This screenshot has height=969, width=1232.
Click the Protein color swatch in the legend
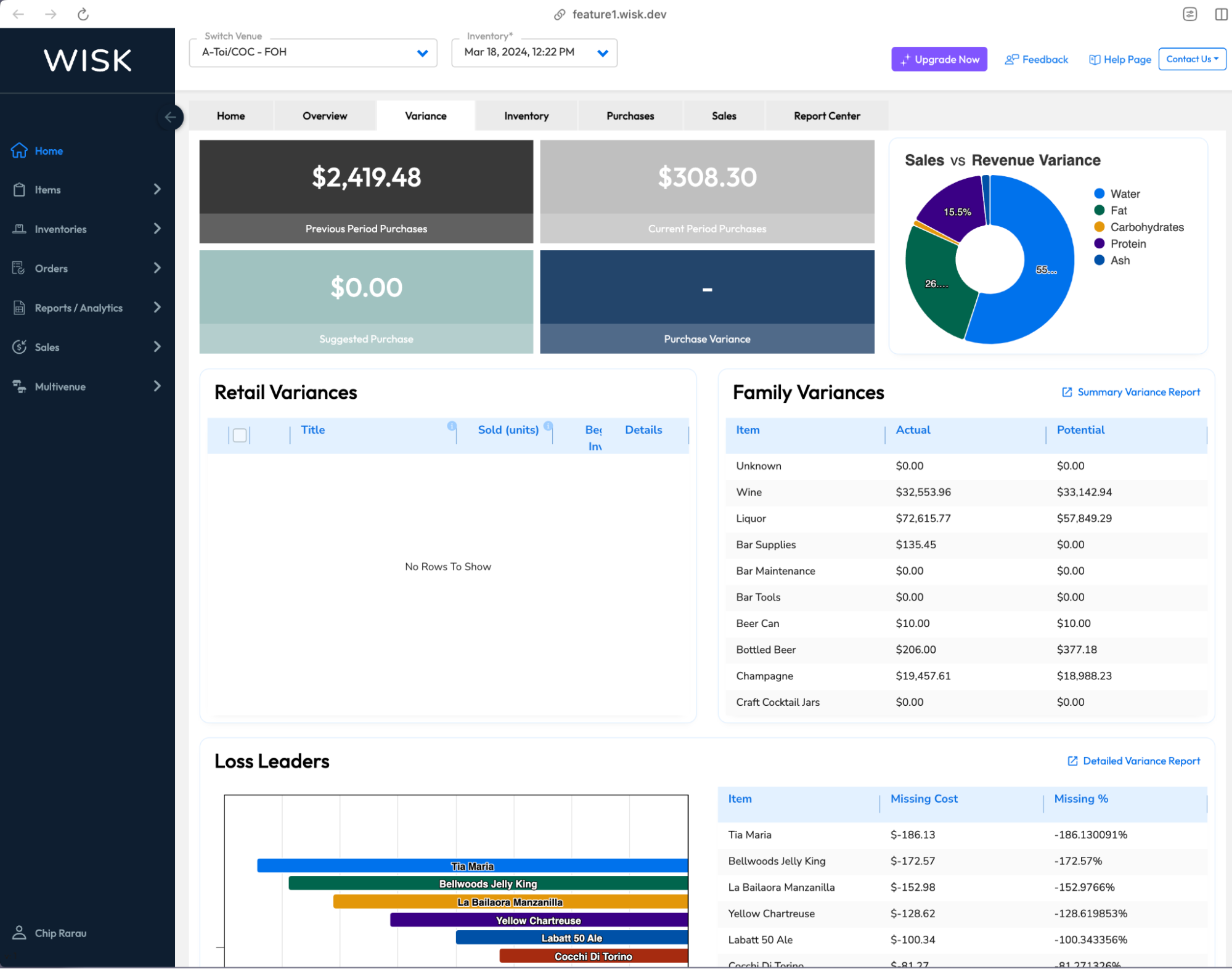click(1099, 243)
